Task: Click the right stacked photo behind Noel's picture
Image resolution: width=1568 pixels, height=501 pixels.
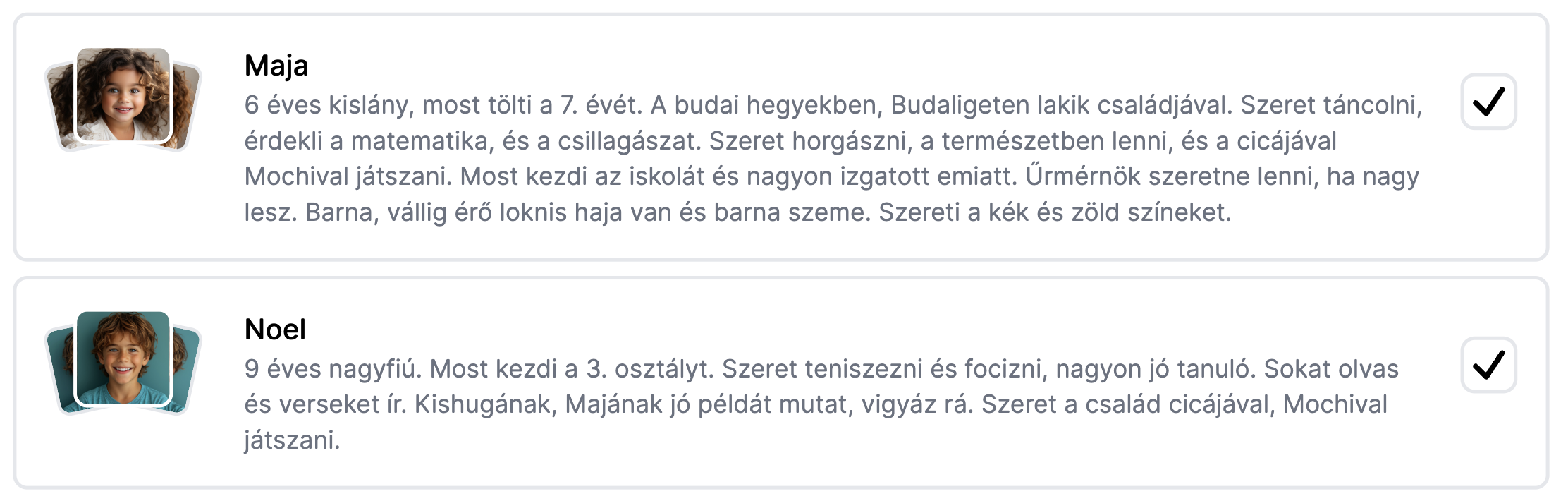Action: tap(186, 369)
